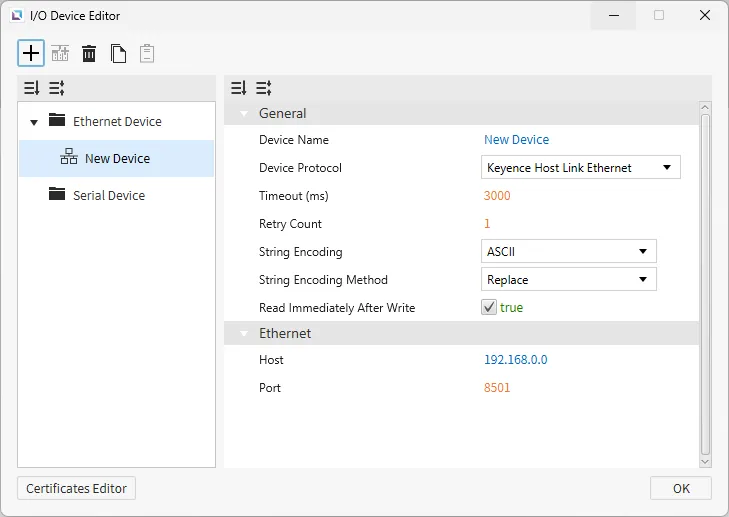This screenshot has width=729, height=517.
Task: Click the Copy device icon in toolbar
Action: (x=118, y=54)
